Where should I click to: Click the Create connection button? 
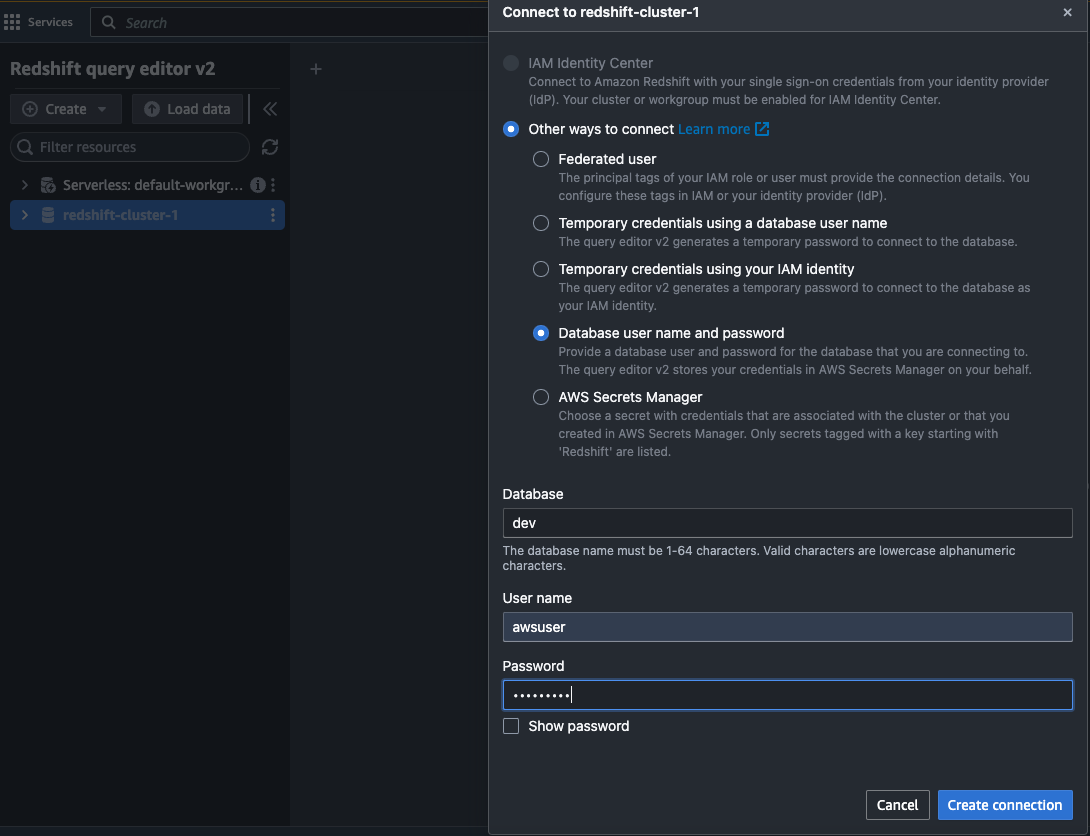click(1004, 805)
